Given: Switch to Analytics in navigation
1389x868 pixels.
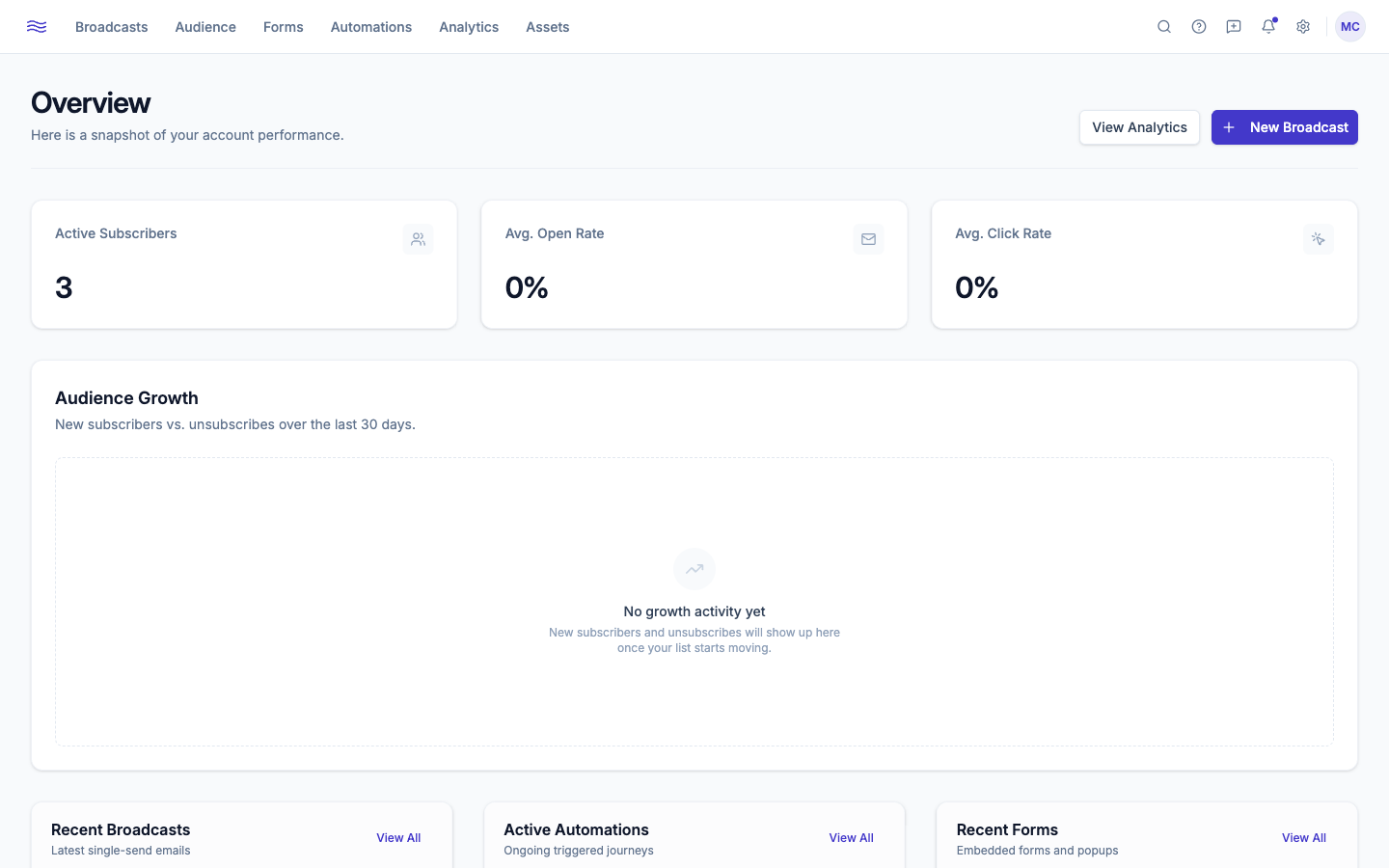Looking at the screenshot, I should tap(469, 27).
